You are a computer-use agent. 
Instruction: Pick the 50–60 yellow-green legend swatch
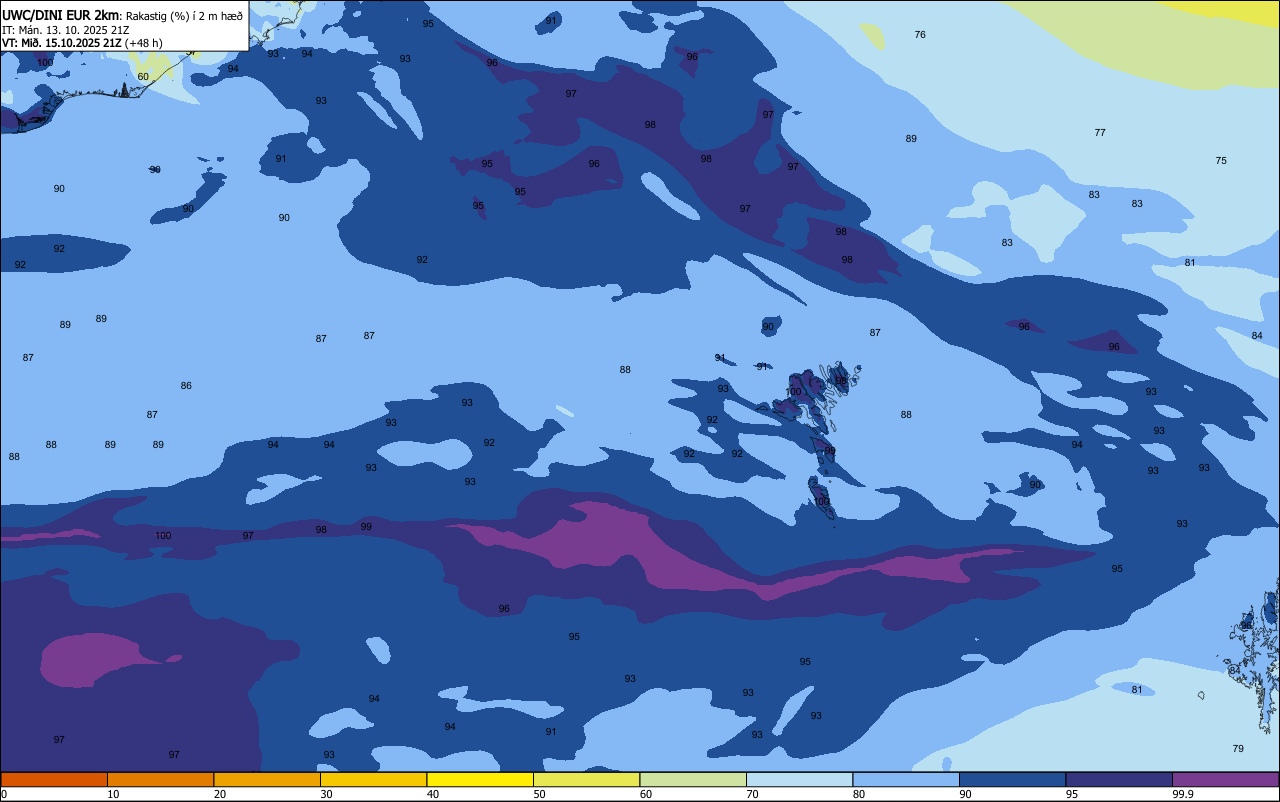(x=586, y=779)
